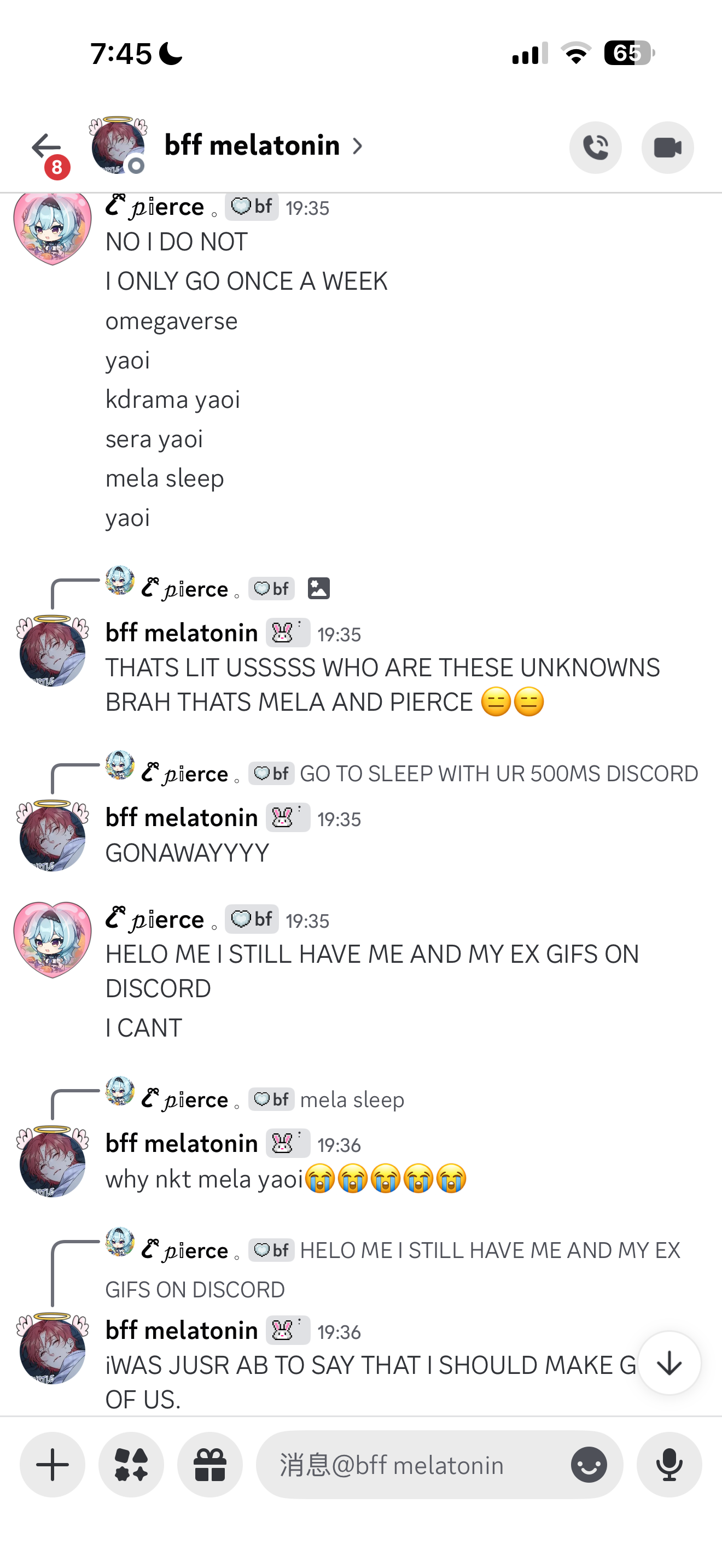This screenshot has width=722, height=1568.
Task: Open replied image attachment icon
Action: coord(318,589)
